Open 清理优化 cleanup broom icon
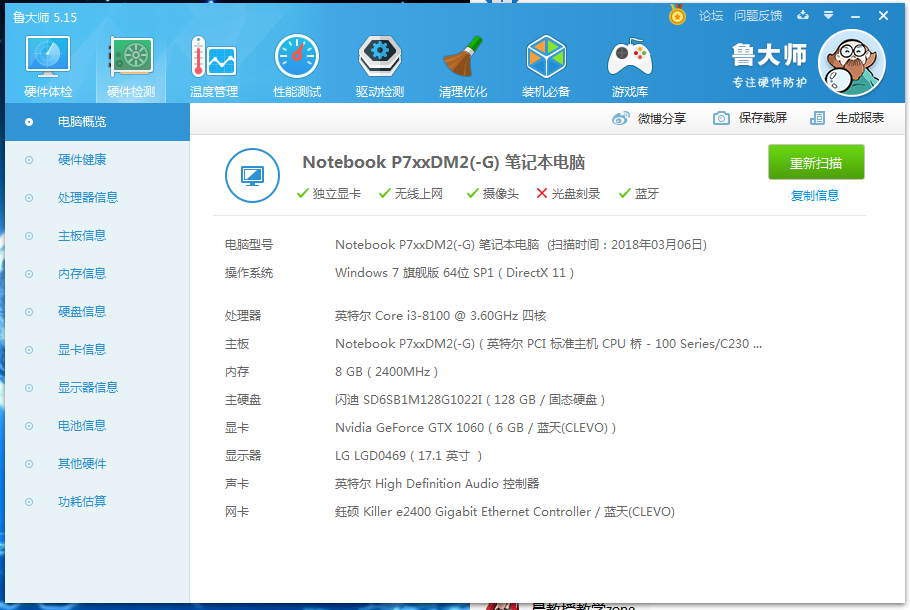The height and width of the screenshot is (610, 910). click(x=463, y=67)
